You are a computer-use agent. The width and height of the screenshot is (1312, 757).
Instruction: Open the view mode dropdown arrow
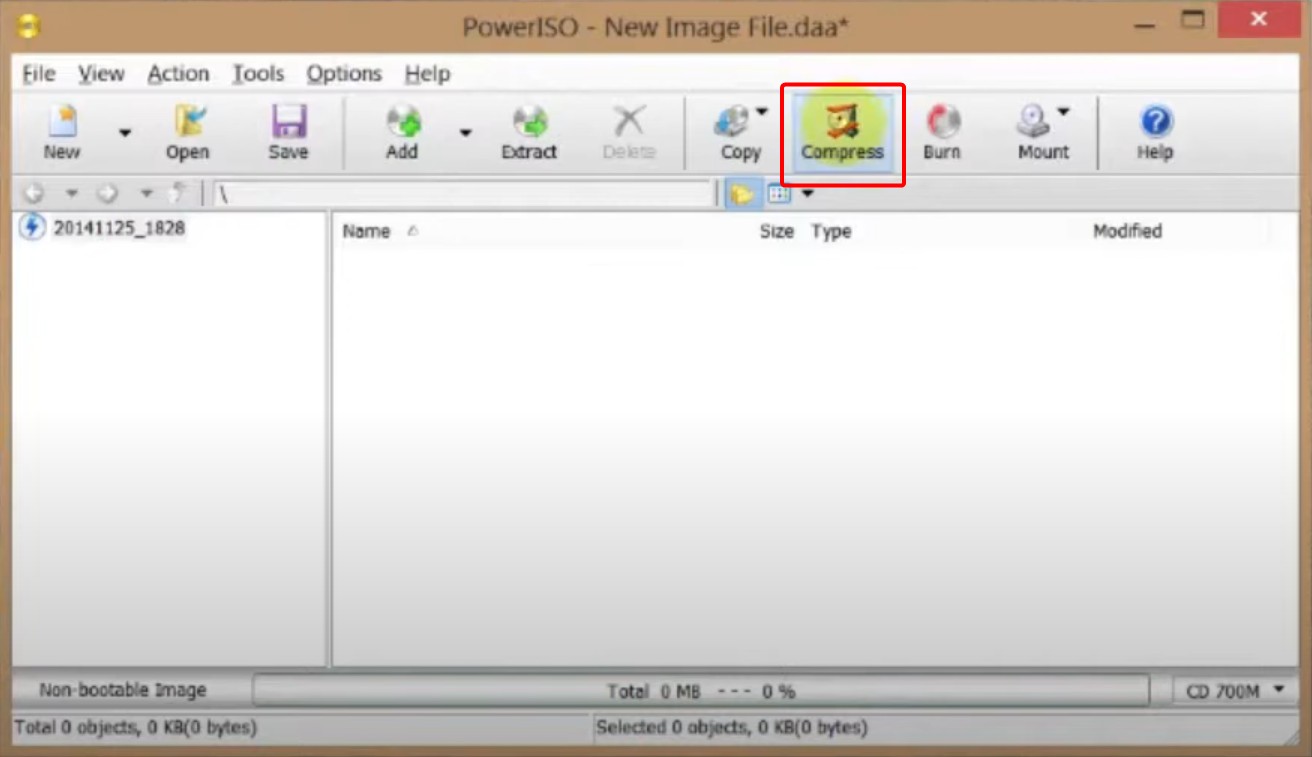tap(808, 194)
